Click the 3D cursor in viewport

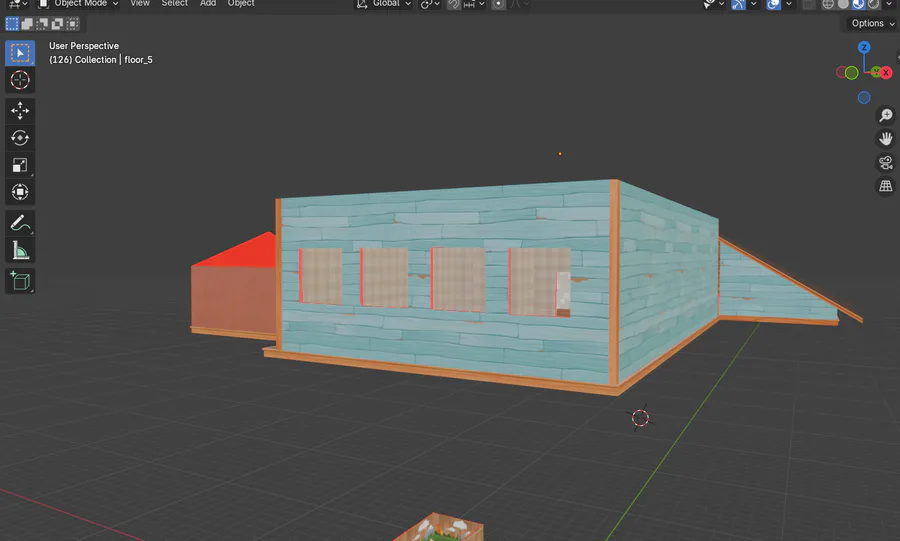pyautogui.click(x=641, y=418)
